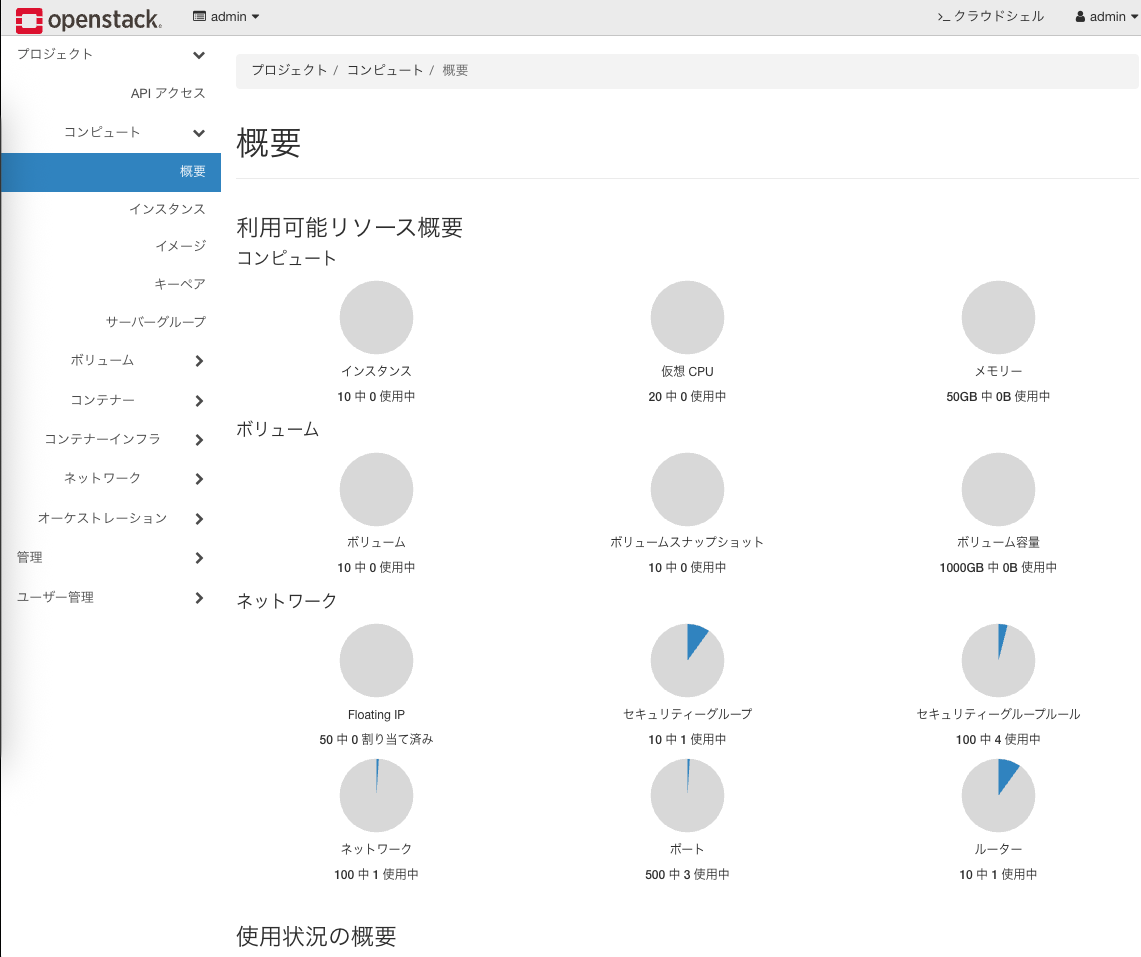Image resolution: width=1141 pixels, height=957 pixels.
Task: Open API アクセス page
Action: (x=168, y=93)
